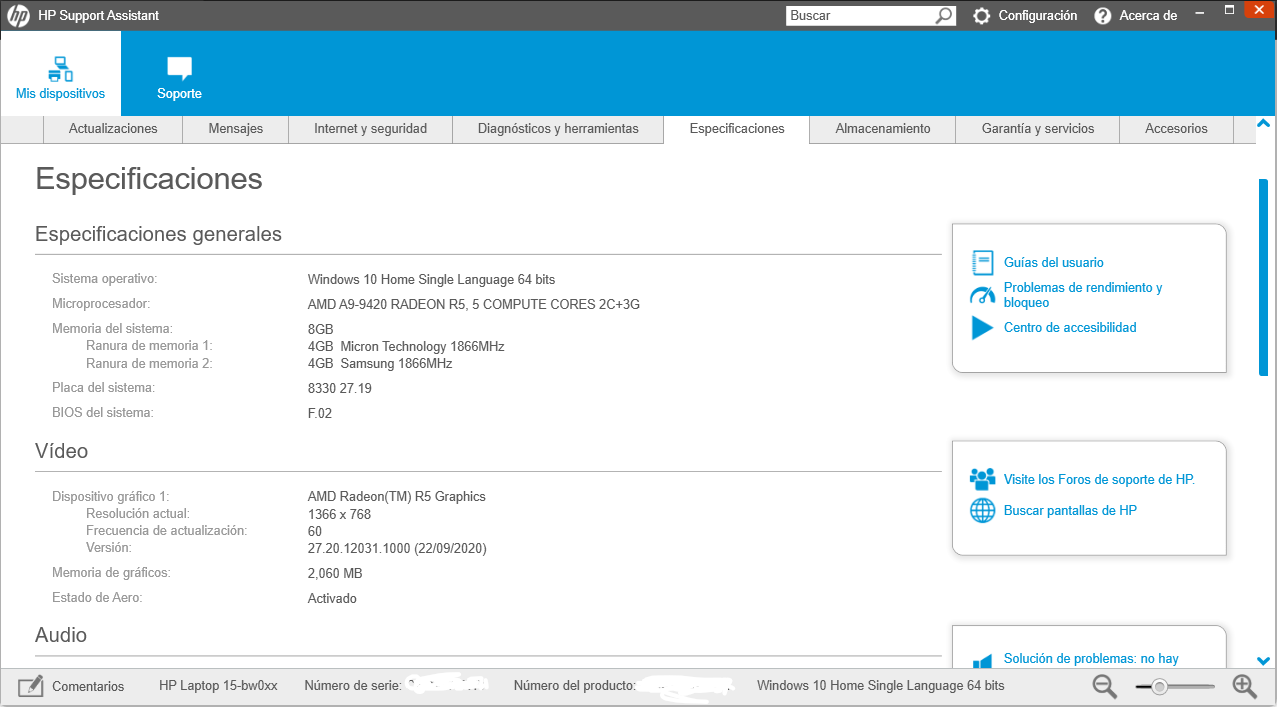
Task: Click the Comentarios pencil icon
Action: [x=31, y=686]
